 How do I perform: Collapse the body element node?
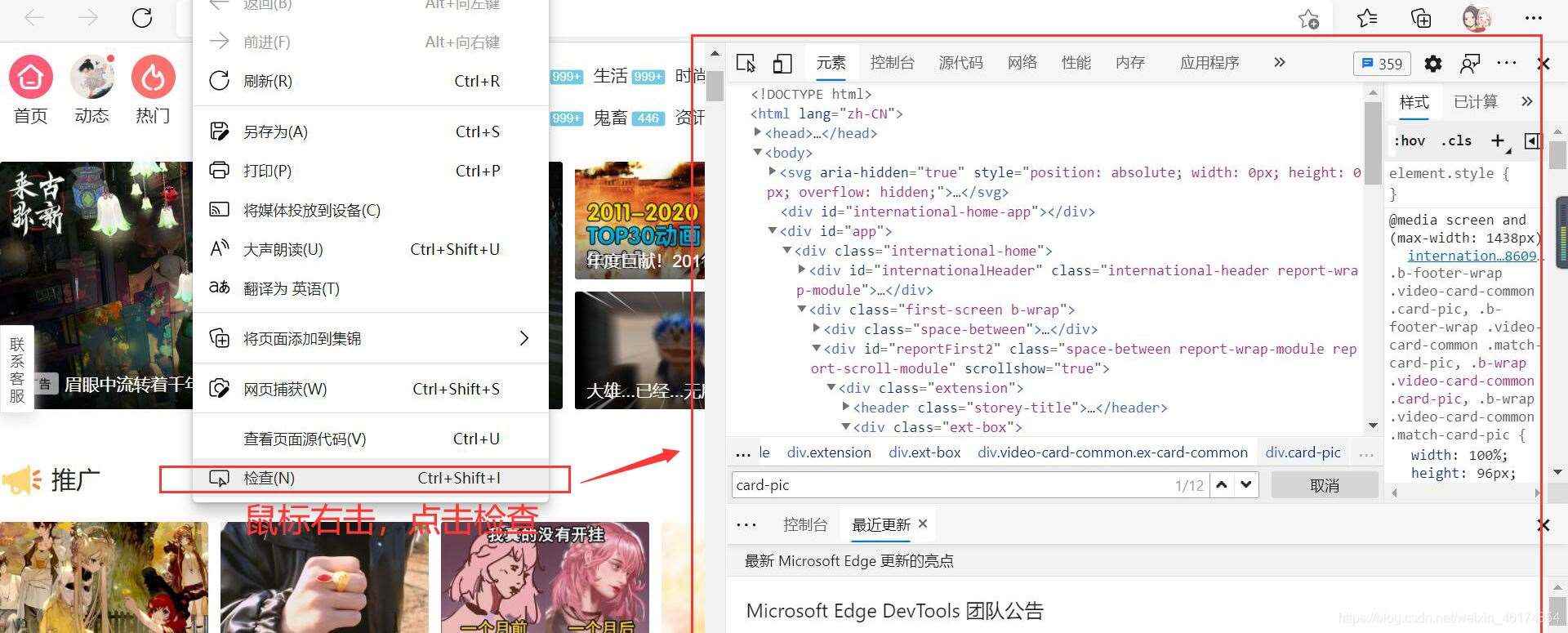coord(757,152)
